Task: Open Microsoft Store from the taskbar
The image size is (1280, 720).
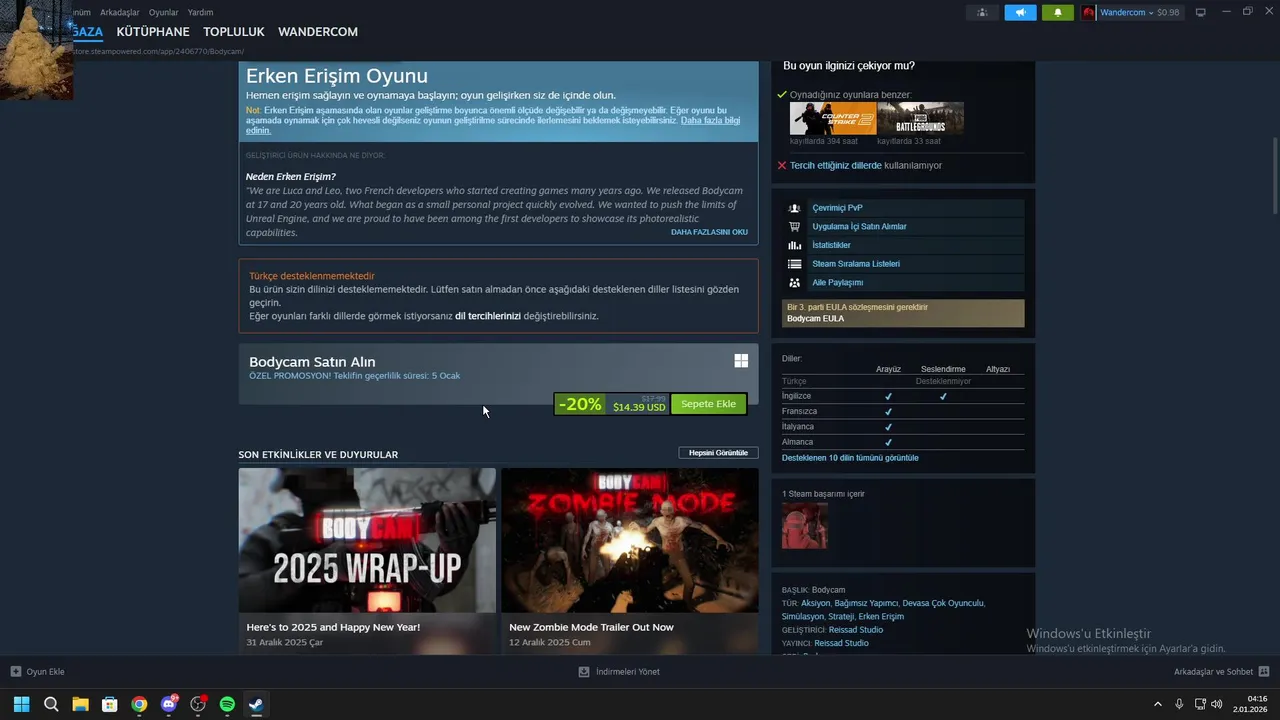Action: coord(110,704)
